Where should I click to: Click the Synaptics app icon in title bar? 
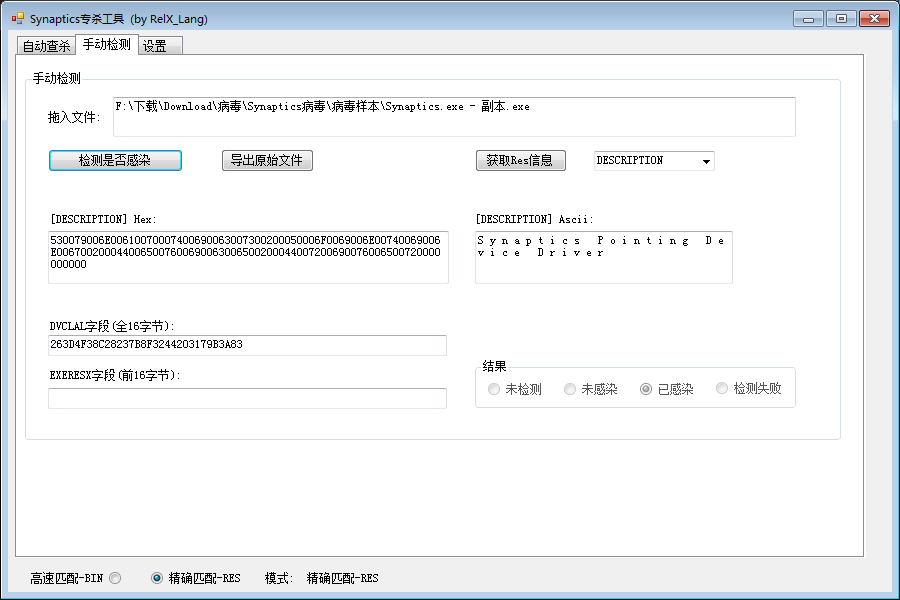point(18,18)
